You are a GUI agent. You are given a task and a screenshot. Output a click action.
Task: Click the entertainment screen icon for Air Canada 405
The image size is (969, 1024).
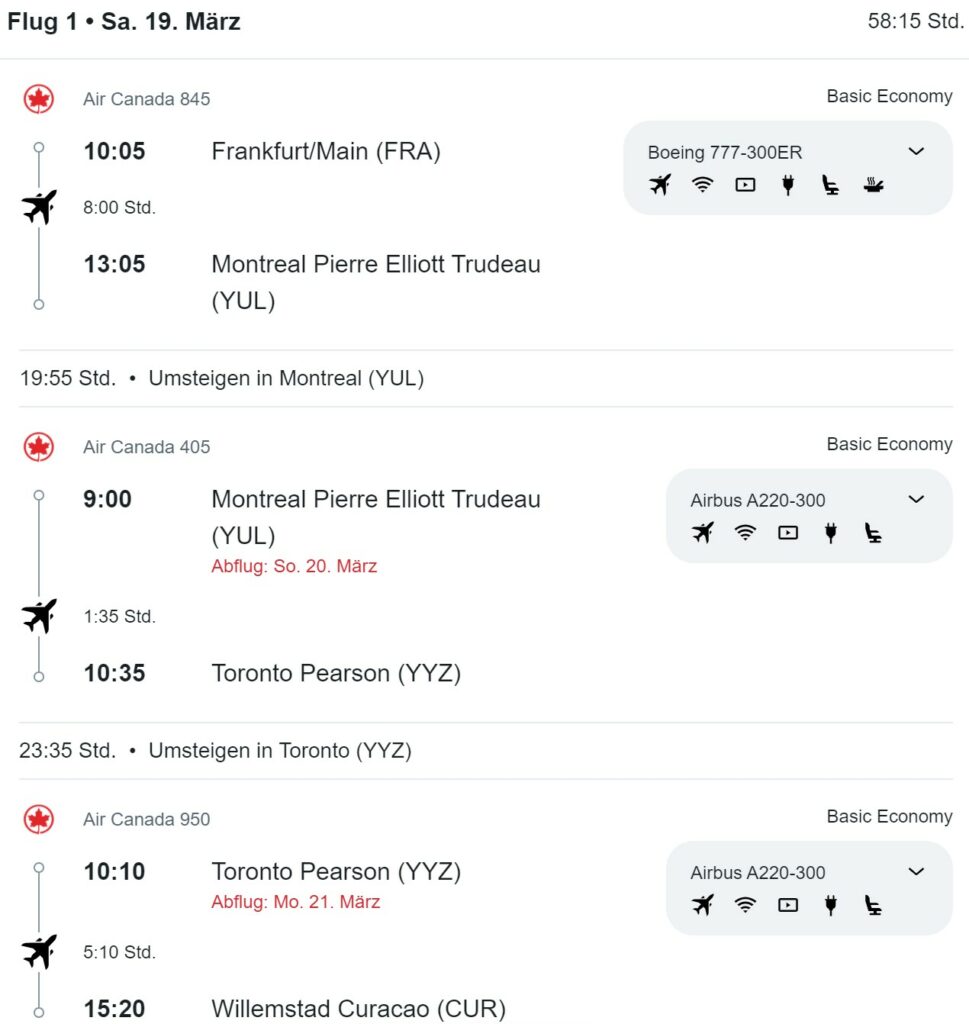pyautogui.click(x=788, y=533)
